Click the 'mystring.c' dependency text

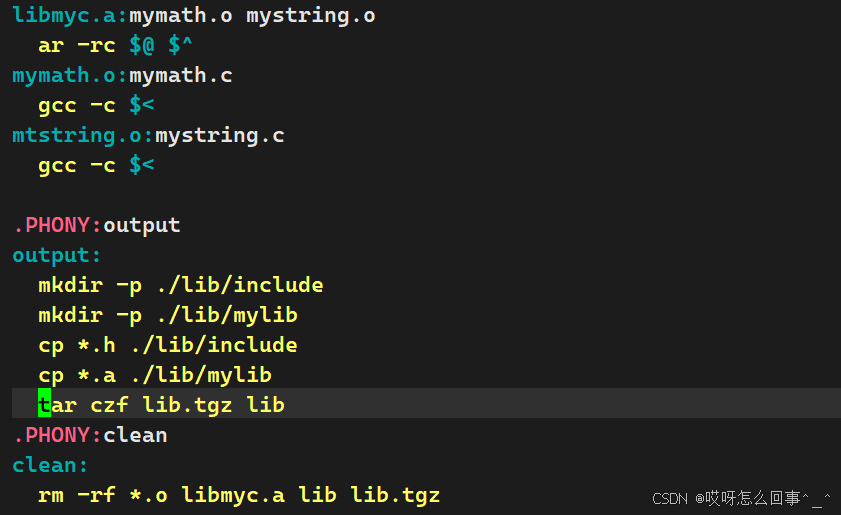(220, 136)
